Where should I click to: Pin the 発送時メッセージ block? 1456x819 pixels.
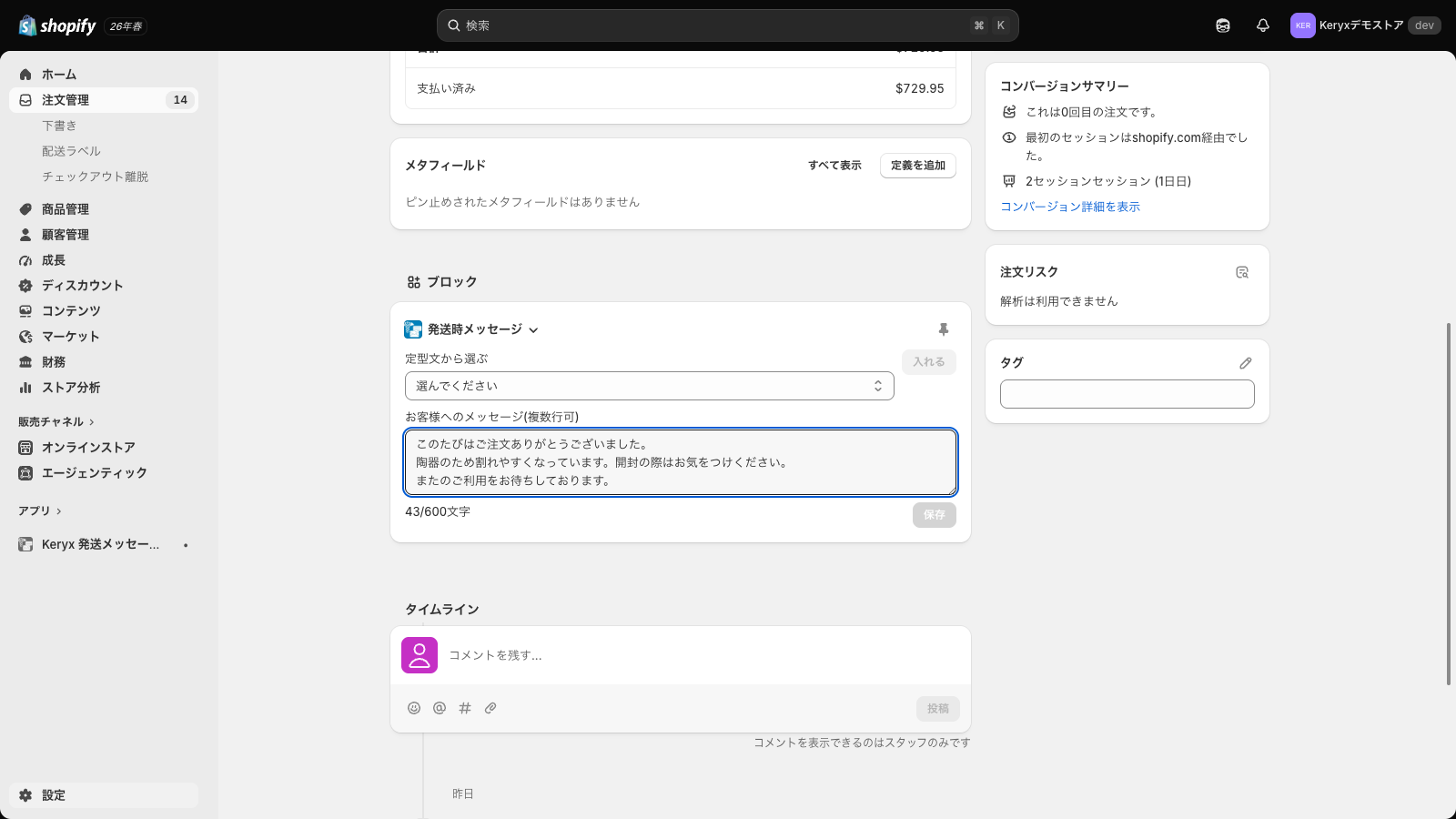coord(944,329)
